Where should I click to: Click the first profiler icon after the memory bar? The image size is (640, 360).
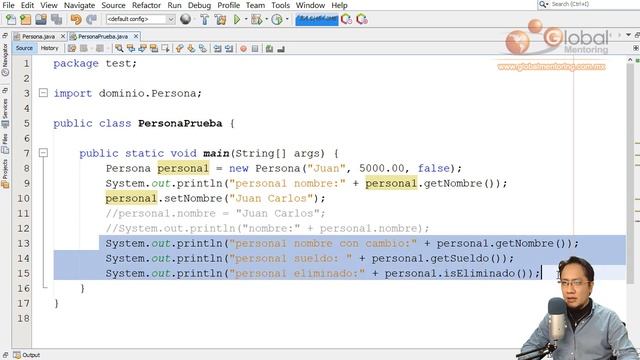346,19
